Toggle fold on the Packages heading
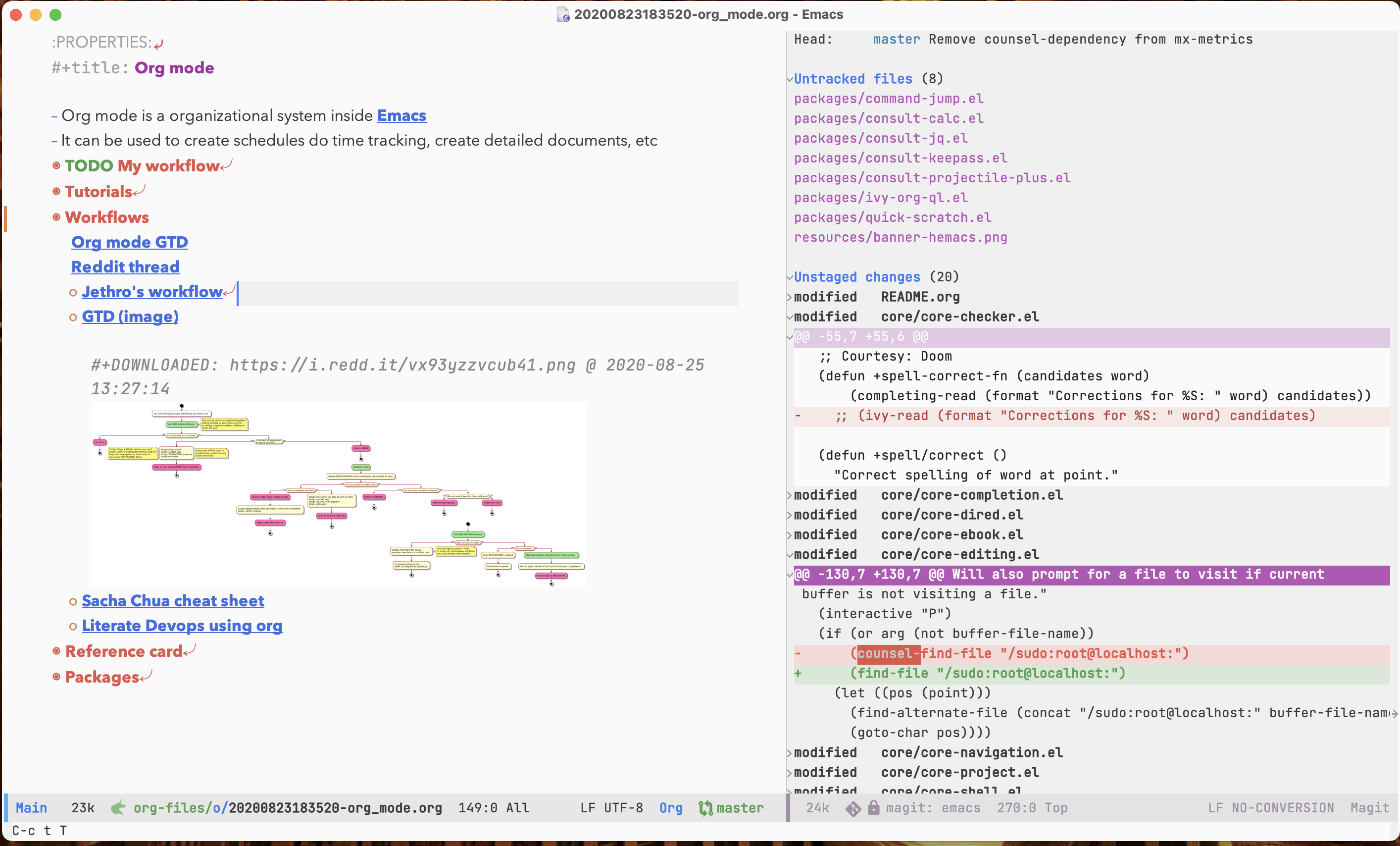Viewport: 1400px width, 846px height. click(101, 677)
